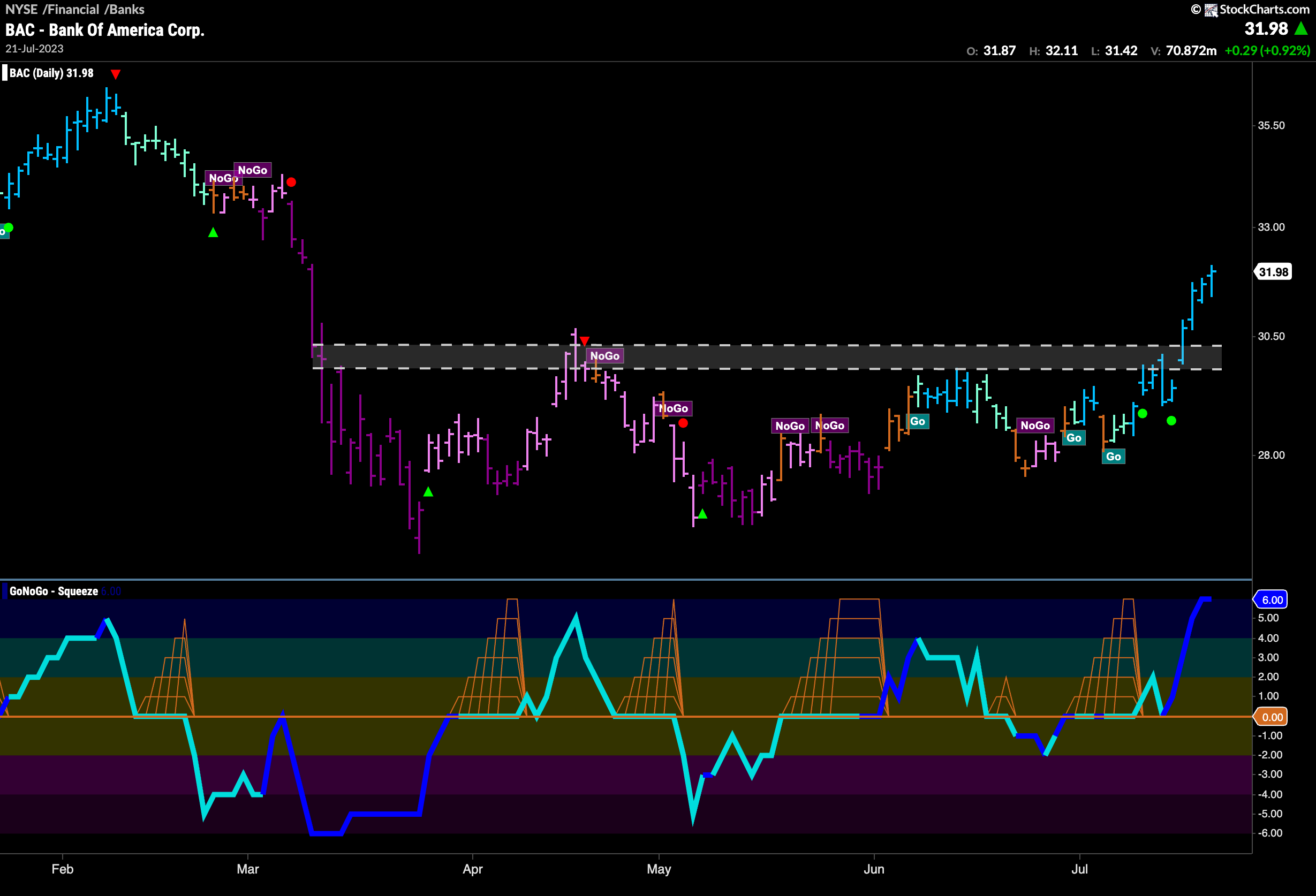
Task: Click the StockCharts.com logo icon
Action: pos(1211,10)
